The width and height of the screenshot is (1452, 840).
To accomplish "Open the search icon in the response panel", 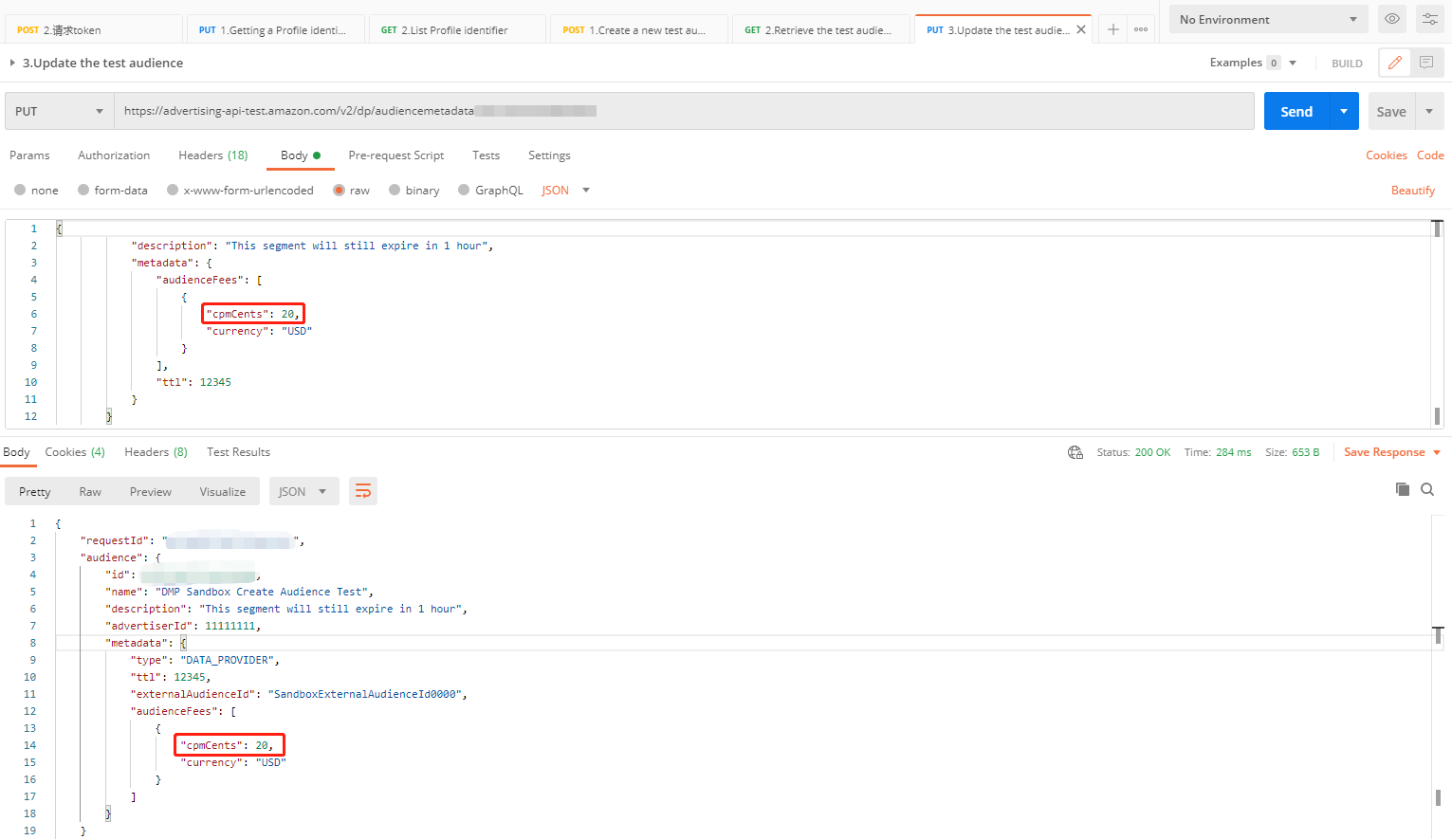I will coord(1427,489).
